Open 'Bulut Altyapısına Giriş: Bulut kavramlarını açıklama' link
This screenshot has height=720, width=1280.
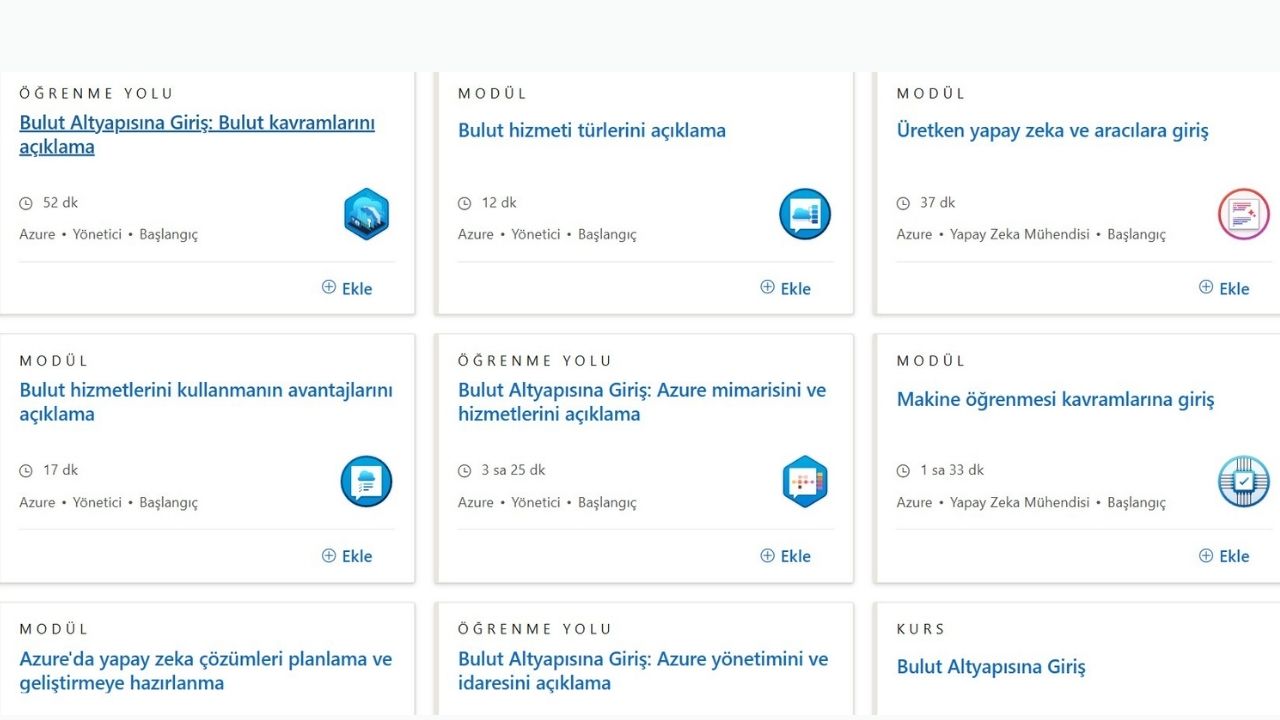pyautogui.click(x=196, y=133)
